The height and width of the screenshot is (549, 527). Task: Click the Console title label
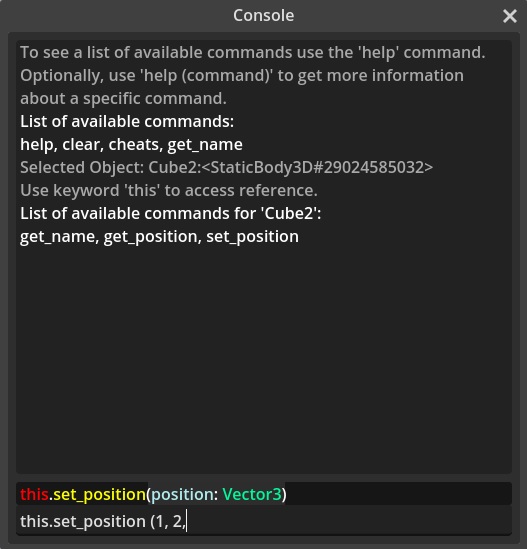tap(263, 15)
